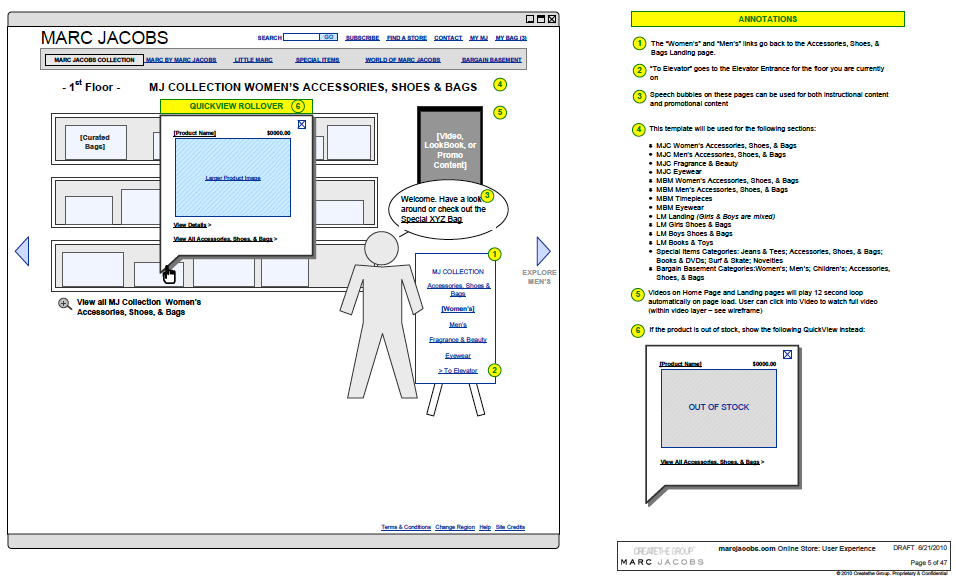The width and height of the screenshot is (956, 578).
Task: Close the Out of Stock QuickView
Action: [787, 354]
